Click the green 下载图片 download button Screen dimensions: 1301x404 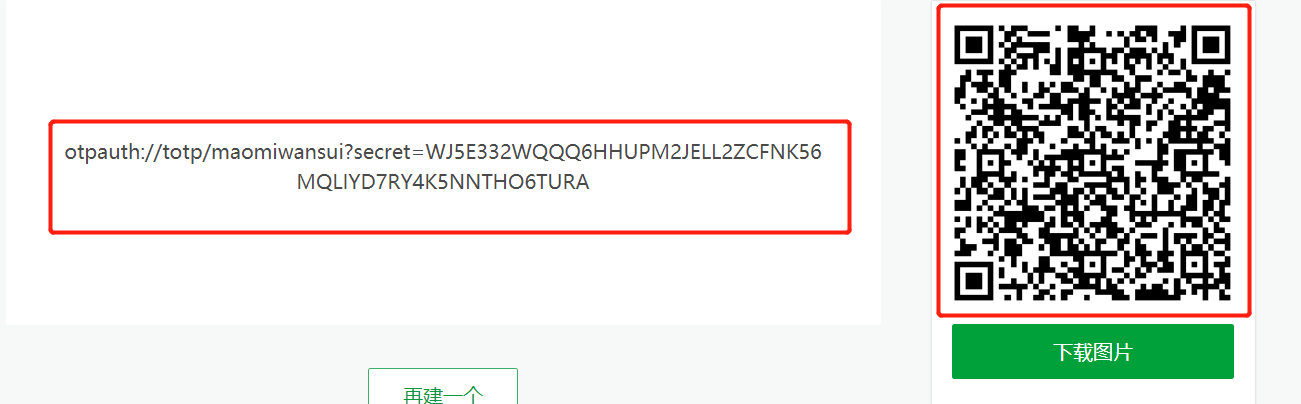tap(1092, 351)
